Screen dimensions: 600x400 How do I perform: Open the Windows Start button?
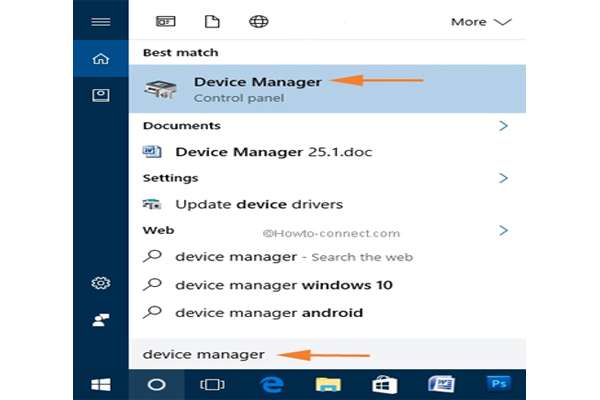point(101,384)
